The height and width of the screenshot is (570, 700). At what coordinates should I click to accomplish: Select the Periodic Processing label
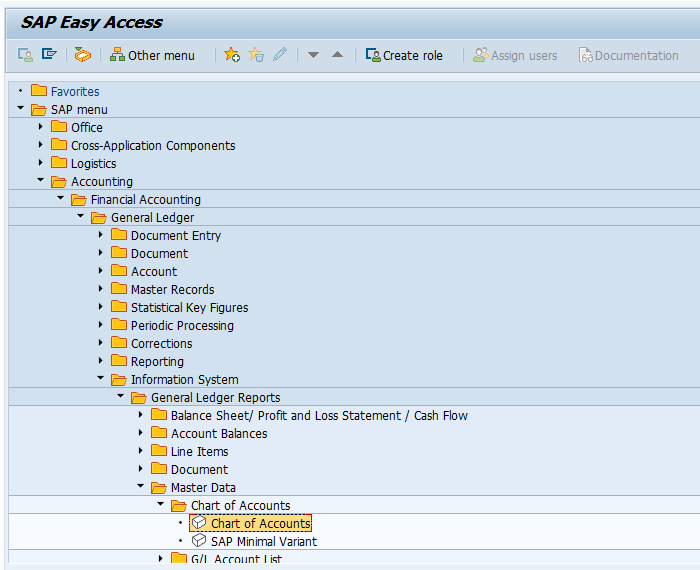(182, 325)
